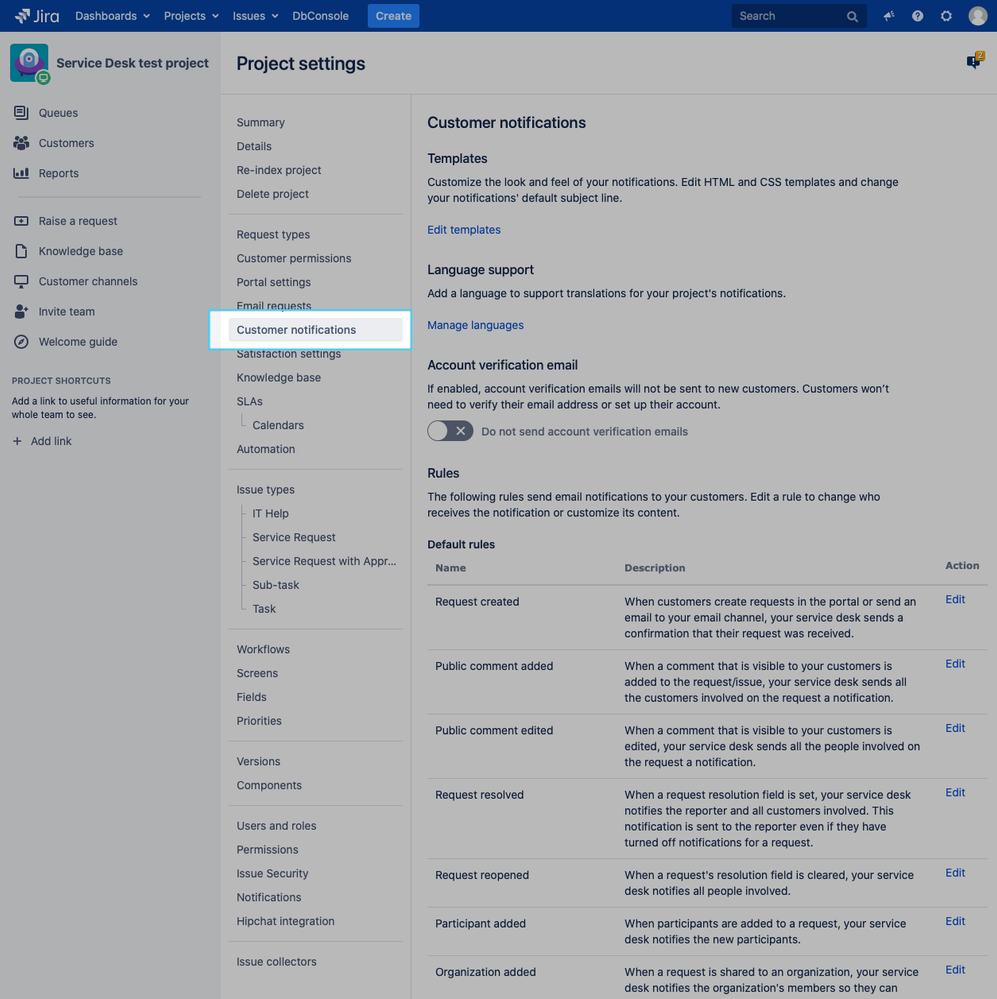
Task: Open Issue collectors settings
Action: click(276, 962)
